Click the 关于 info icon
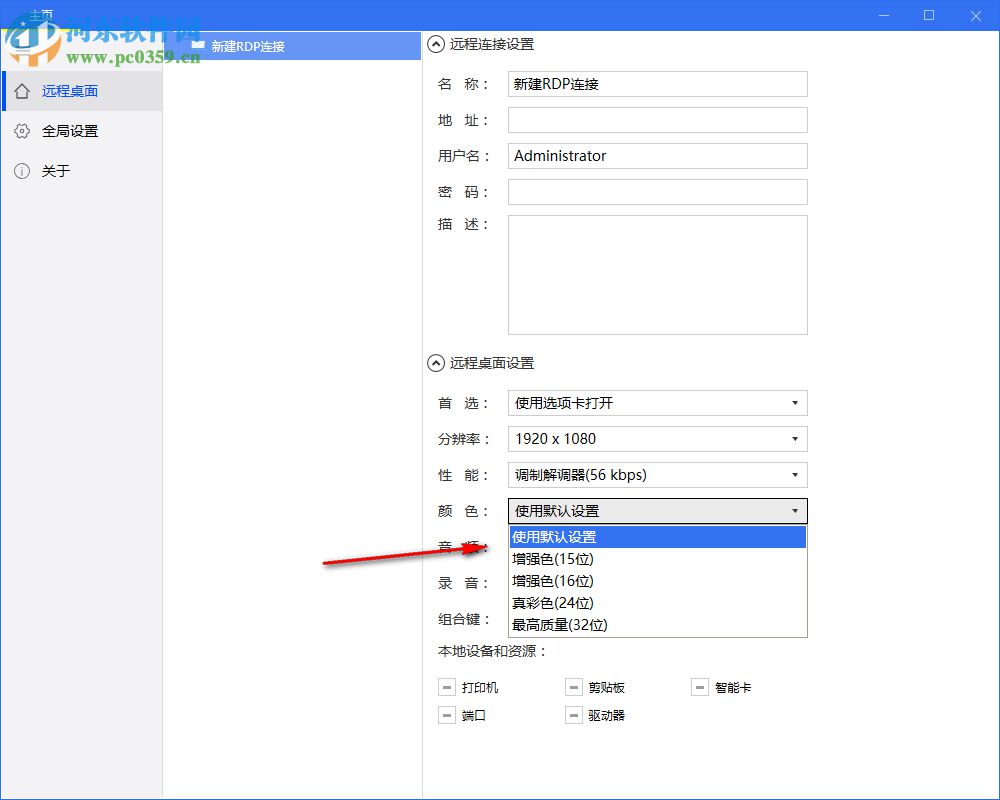Screen dimensions: 1000x800 tap(22, 171)
